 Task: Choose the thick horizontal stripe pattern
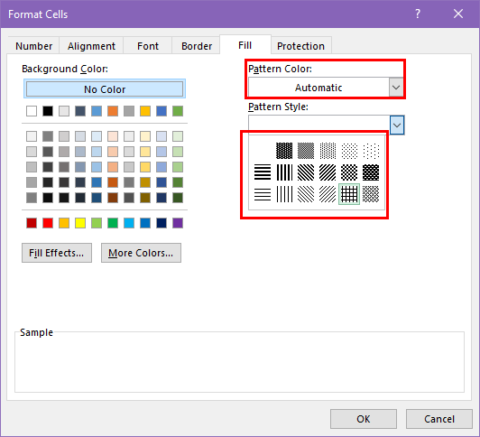point(262,172)
